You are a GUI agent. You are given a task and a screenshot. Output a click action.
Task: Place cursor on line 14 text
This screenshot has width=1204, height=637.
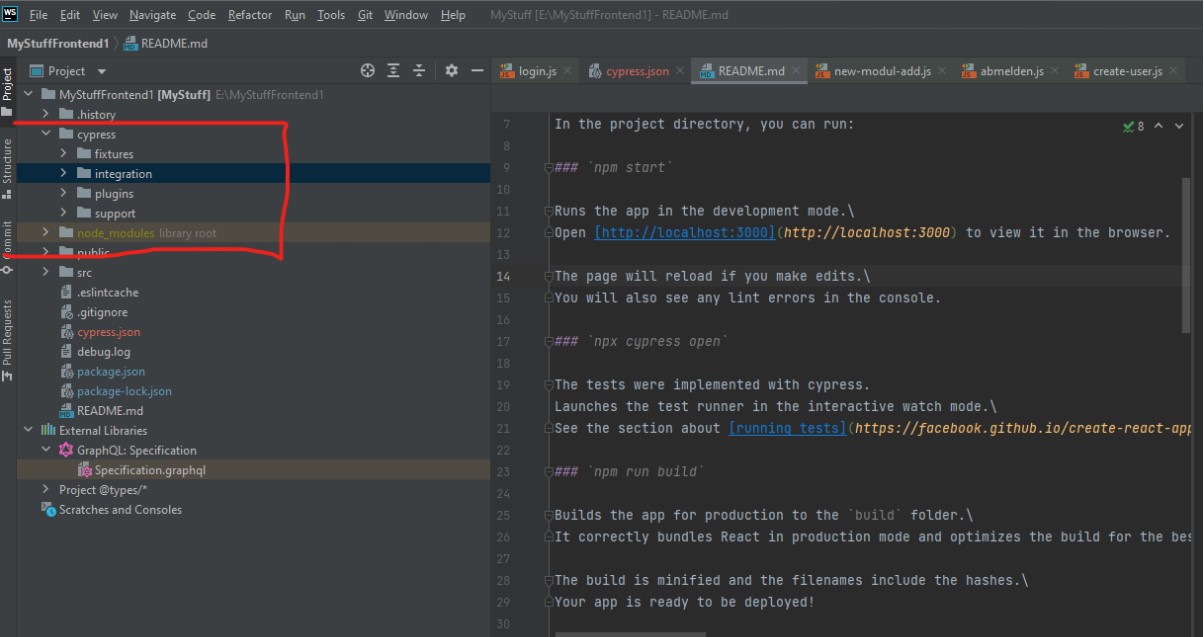tap(712, 276)
